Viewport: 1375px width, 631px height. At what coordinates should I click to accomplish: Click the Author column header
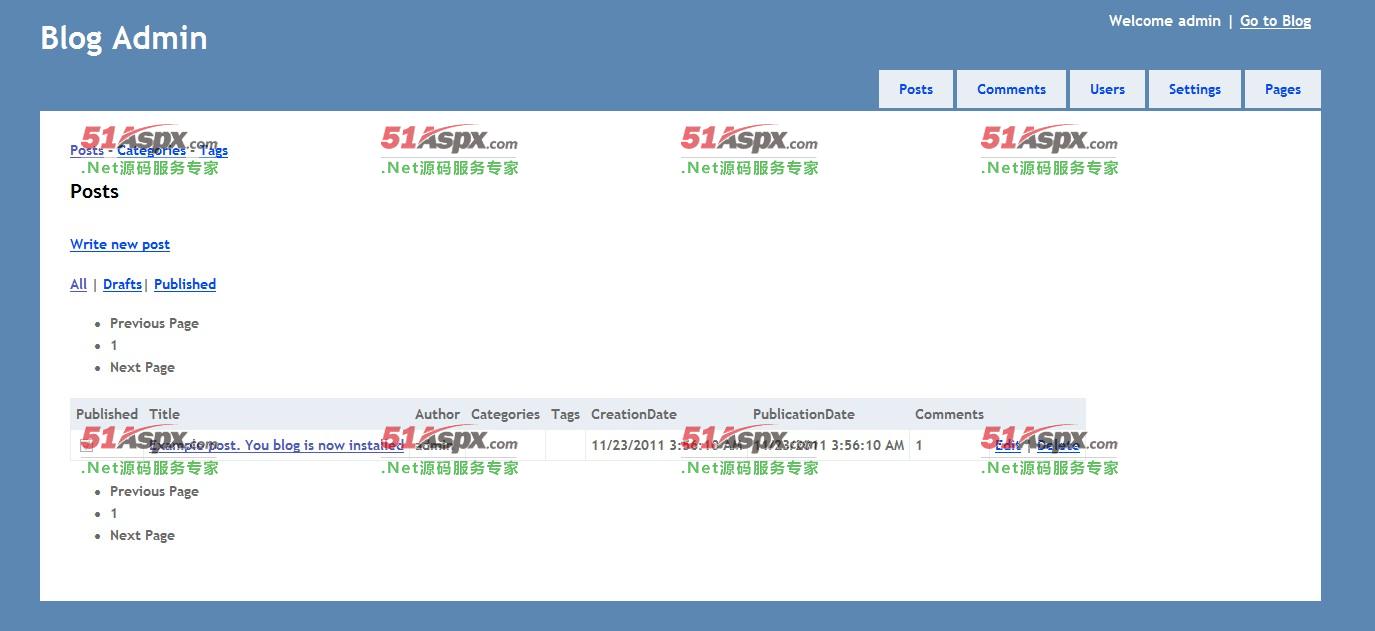pos(437,414)
